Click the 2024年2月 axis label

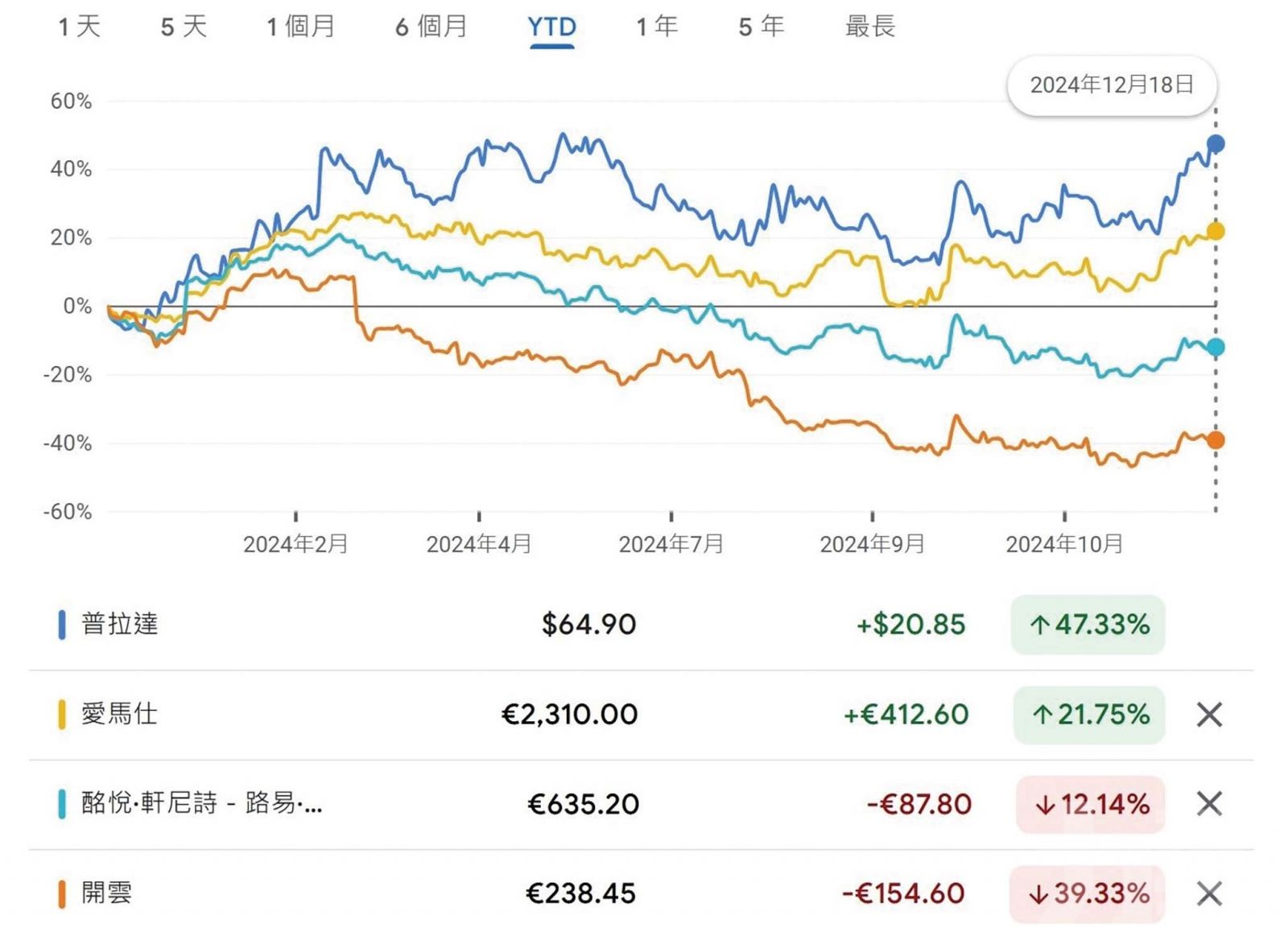[x=295, y=545]
